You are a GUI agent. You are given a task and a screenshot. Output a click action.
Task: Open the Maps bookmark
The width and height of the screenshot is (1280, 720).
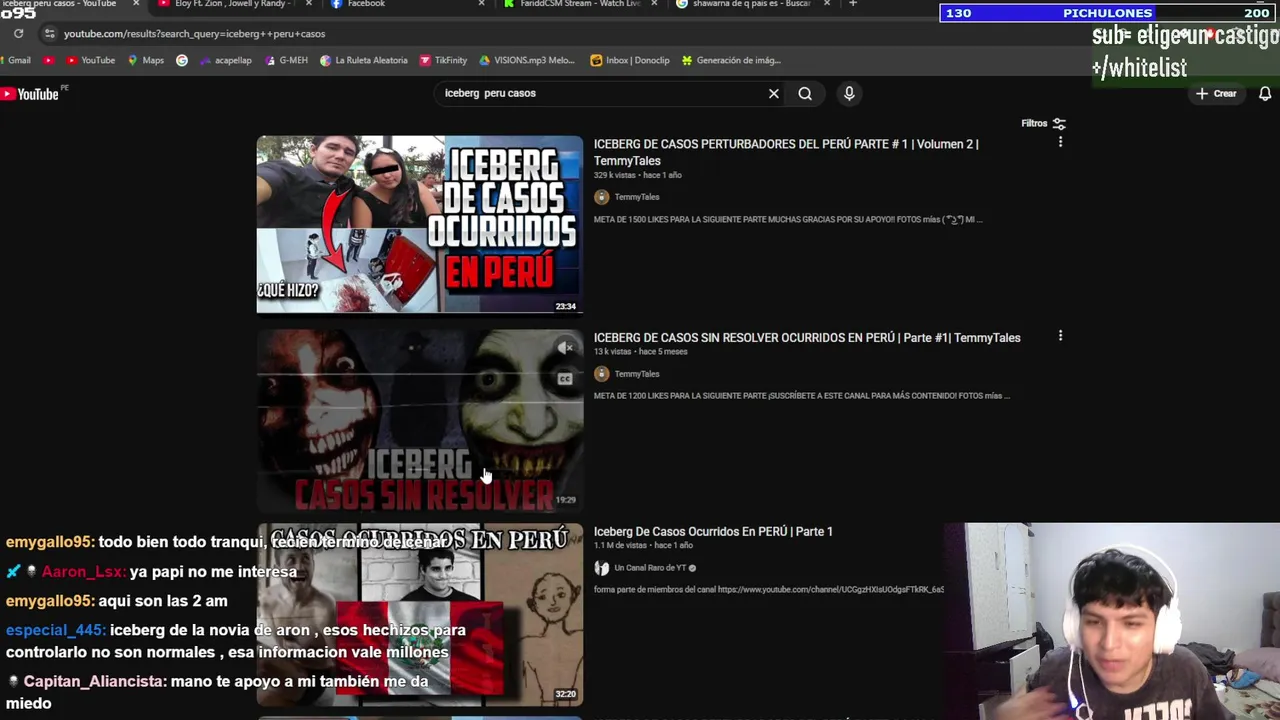146,60
